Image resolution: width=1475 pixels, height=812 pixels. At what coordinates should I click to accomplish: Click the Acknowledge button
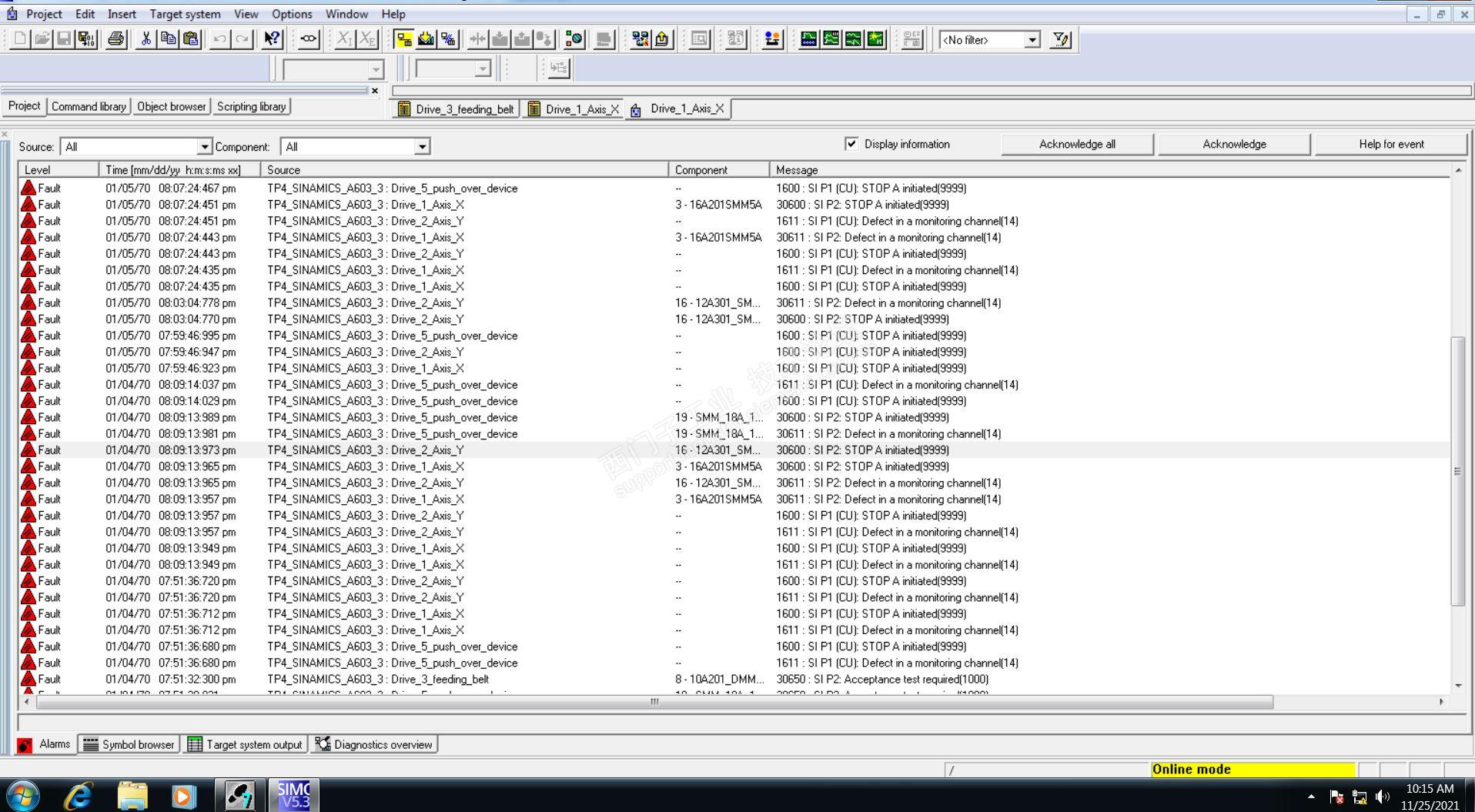pyautogui.click(x=1234, y=144)
